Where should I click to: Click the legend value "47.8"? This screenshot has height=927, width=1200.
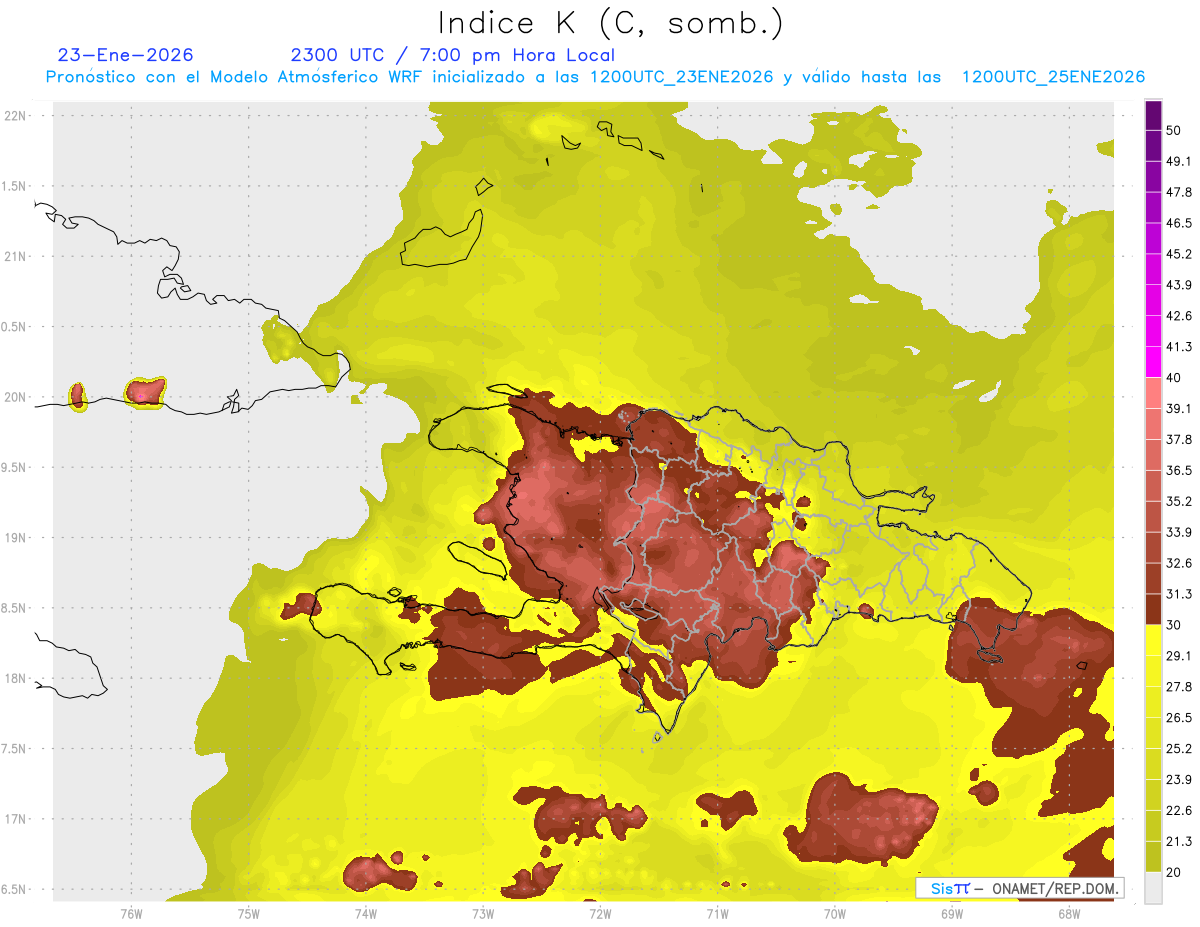coord(1179,192)
